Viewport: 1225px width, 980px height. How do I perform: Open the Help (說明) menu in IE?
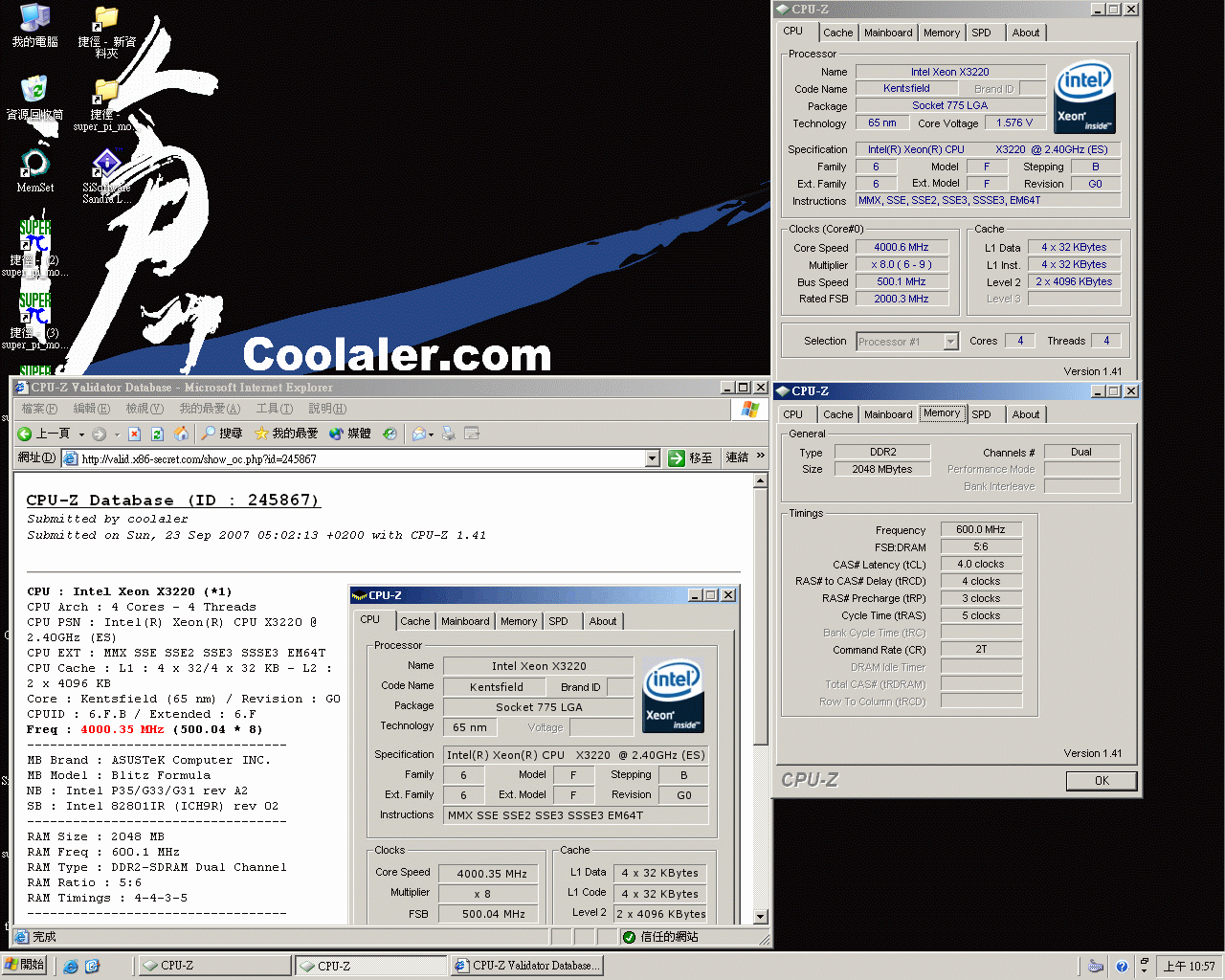(x=327, y=409)
